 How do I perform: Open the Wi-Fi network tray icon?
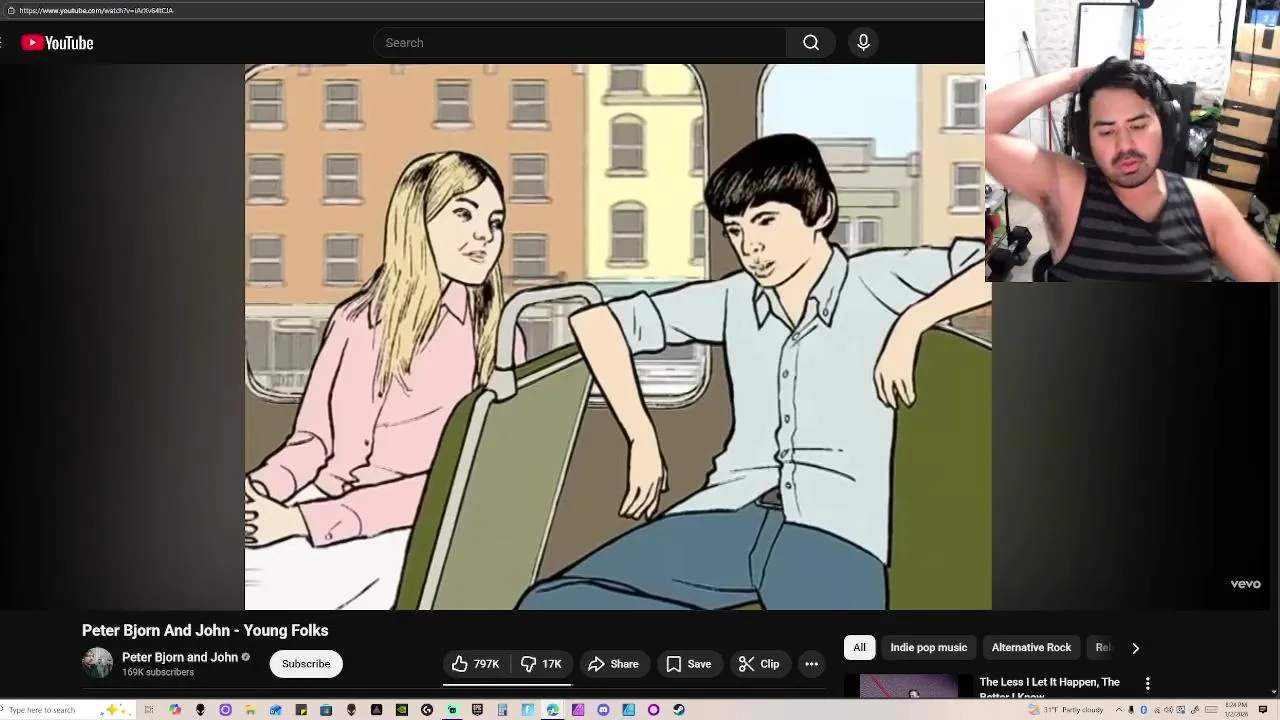click(x=1157, y=710)
